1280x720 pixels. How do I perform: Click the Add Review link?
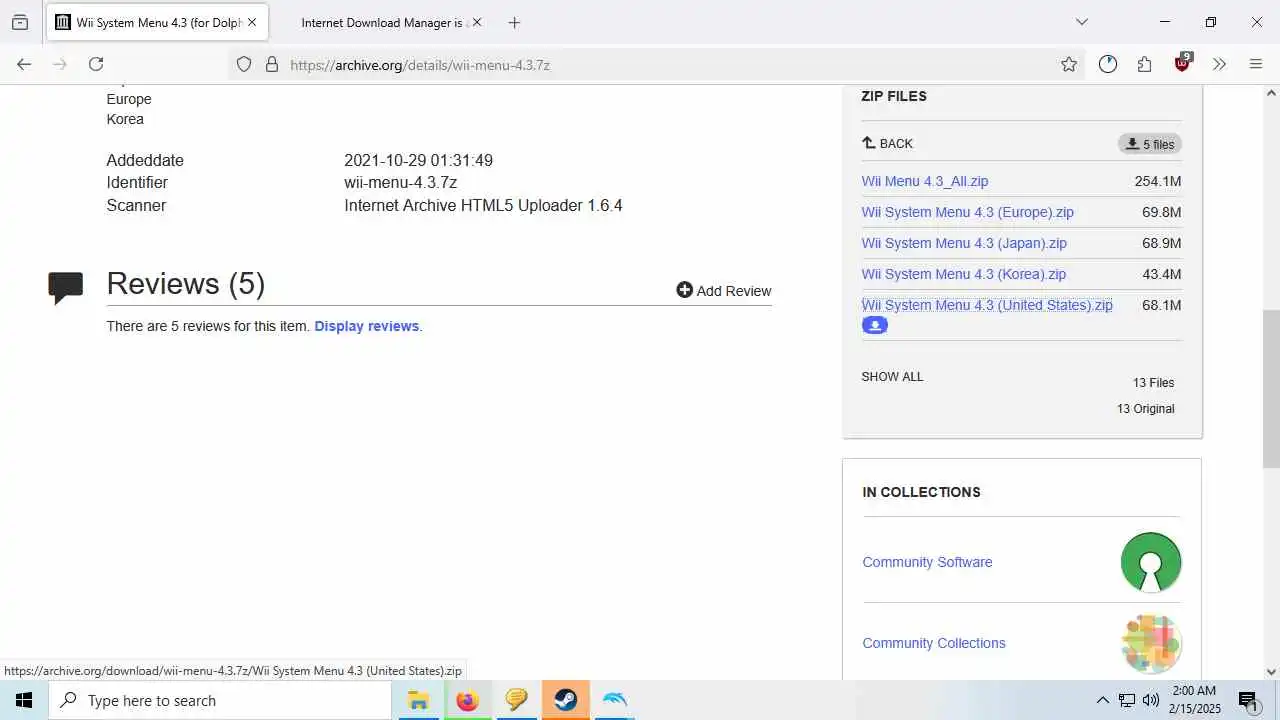point(724,290)
